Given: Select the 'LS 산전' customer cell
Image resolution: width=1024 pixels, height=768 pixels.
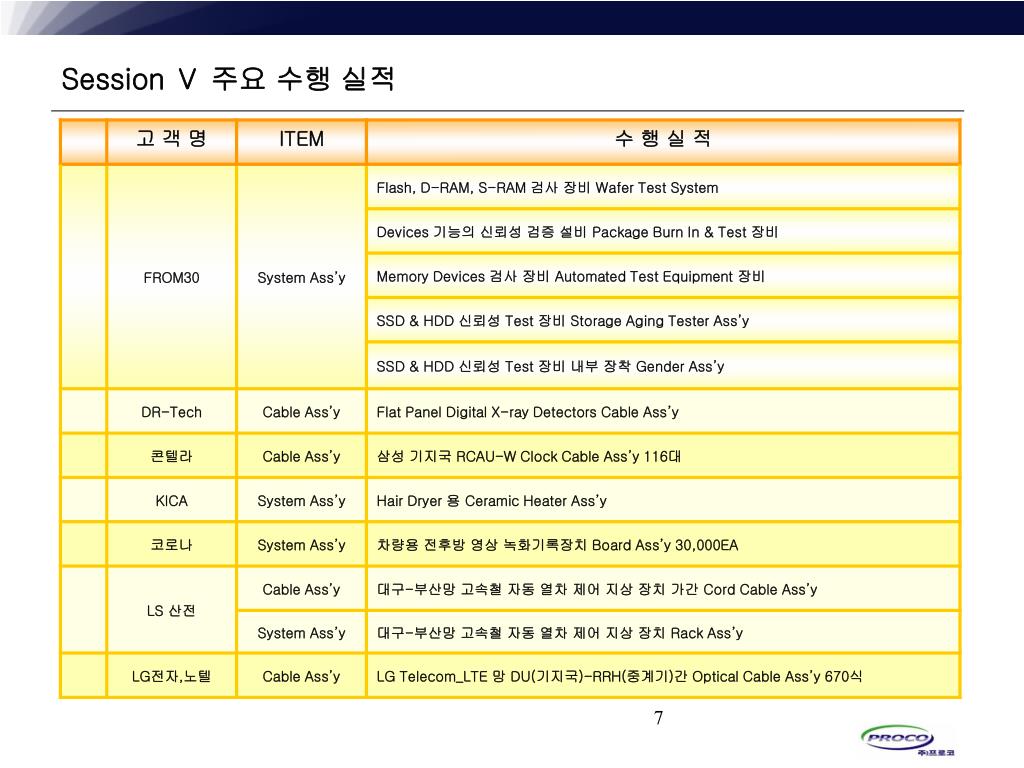Looking at the screenshot, I should pyautogui.click(x=171, y=611).
